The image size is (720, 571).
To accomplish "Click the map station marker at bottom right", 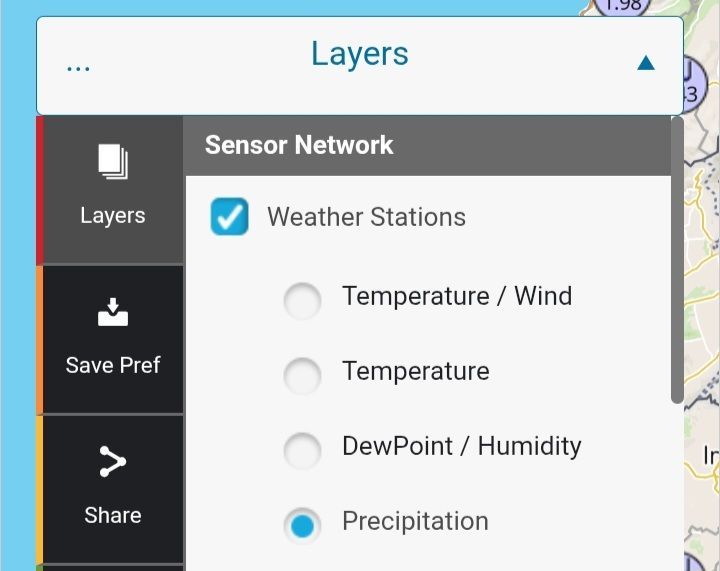I will [x=703, y=560].
